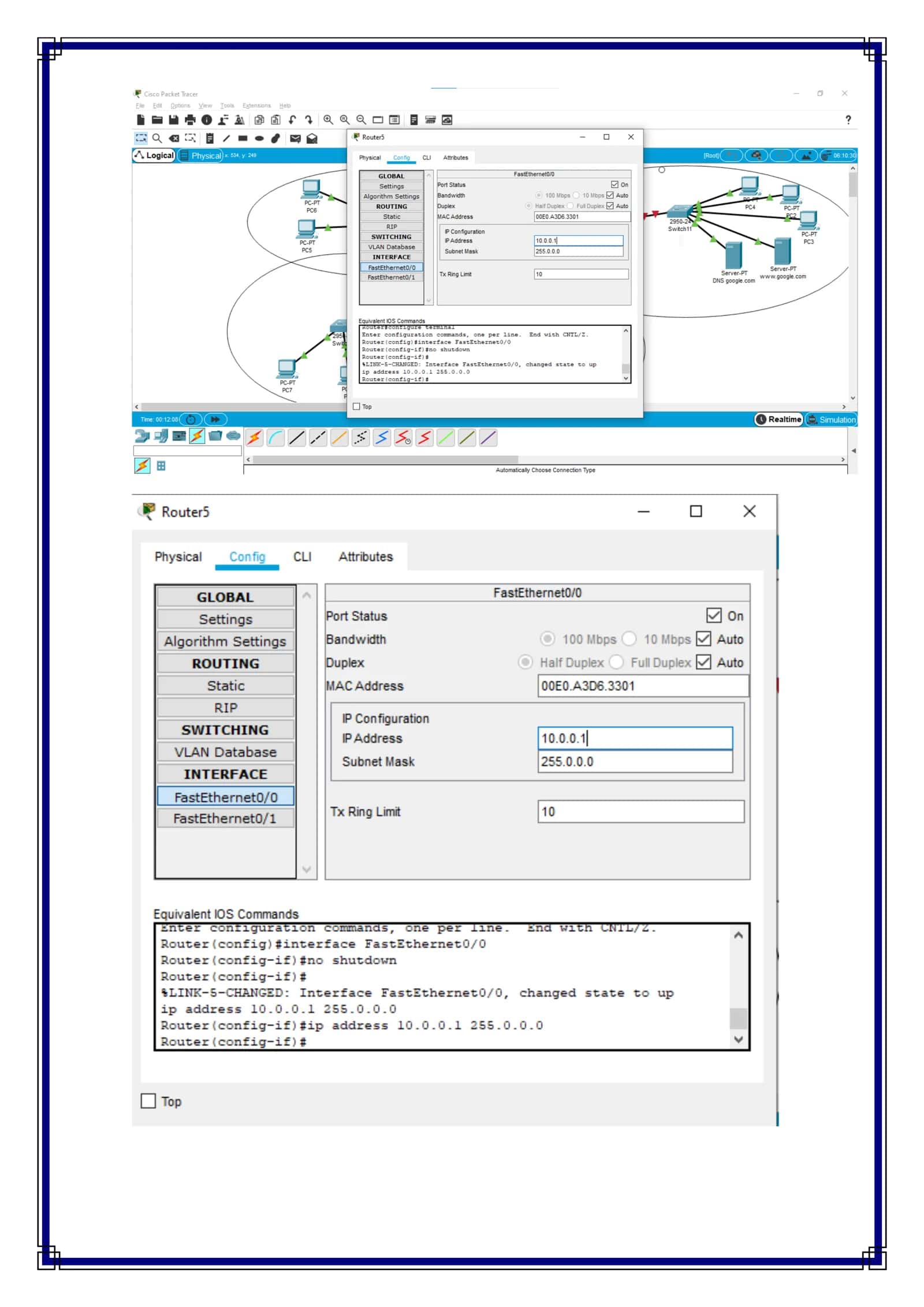Screen dimensions: 924x1307
Task: Click the Reset Simulation Time clock button
Action: pos(191,419)
